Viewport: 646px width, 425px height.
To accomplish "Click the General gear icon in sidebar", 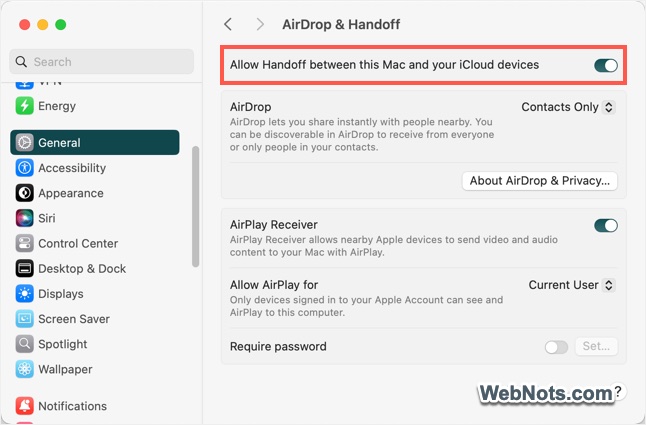I will 24,142.
